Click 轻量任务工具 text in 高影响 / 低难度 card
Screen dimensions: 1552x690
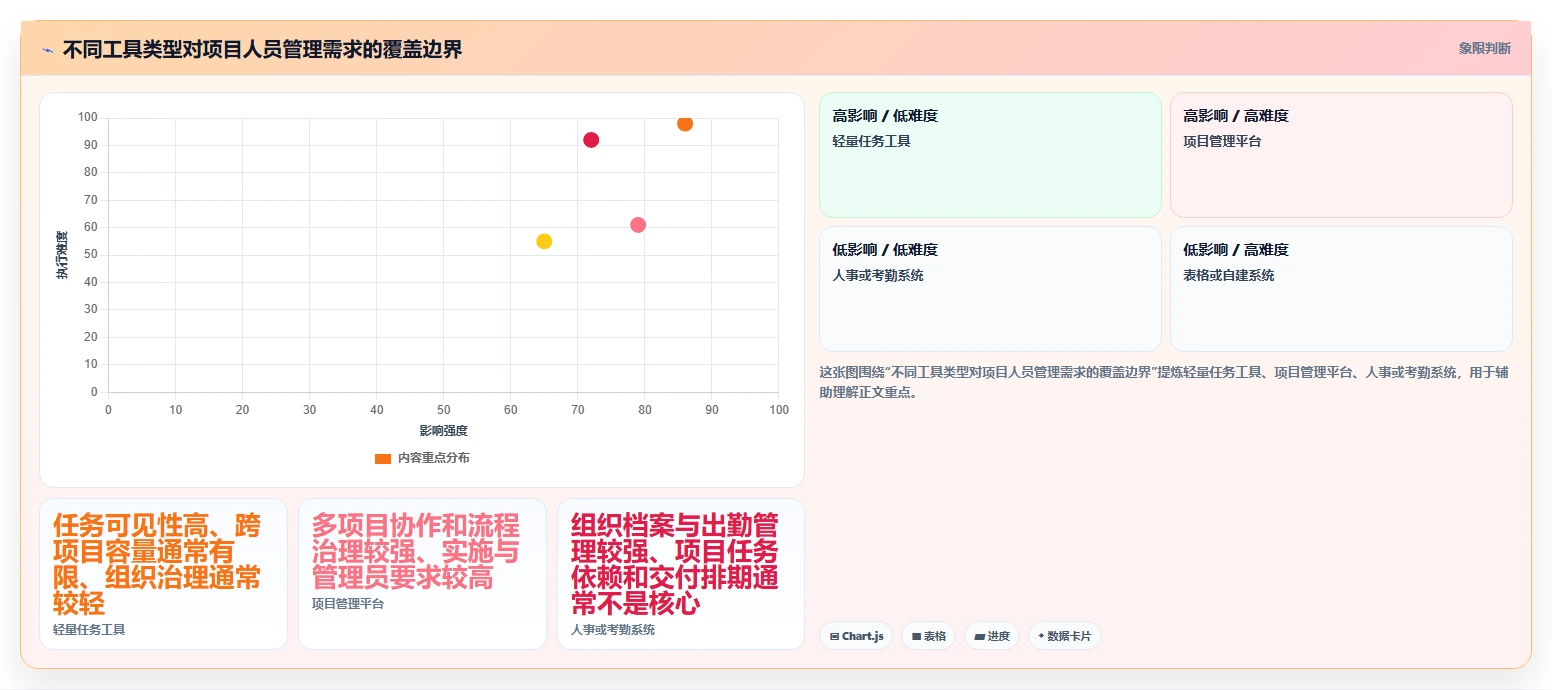pyautogui.click(x=871, y=141)
